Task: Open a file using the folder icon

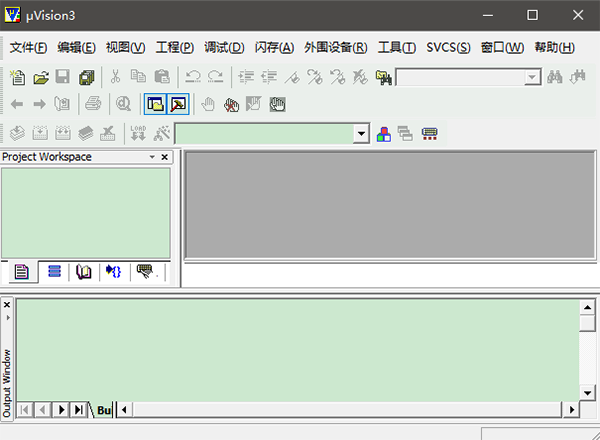Action: pos(41,77)
